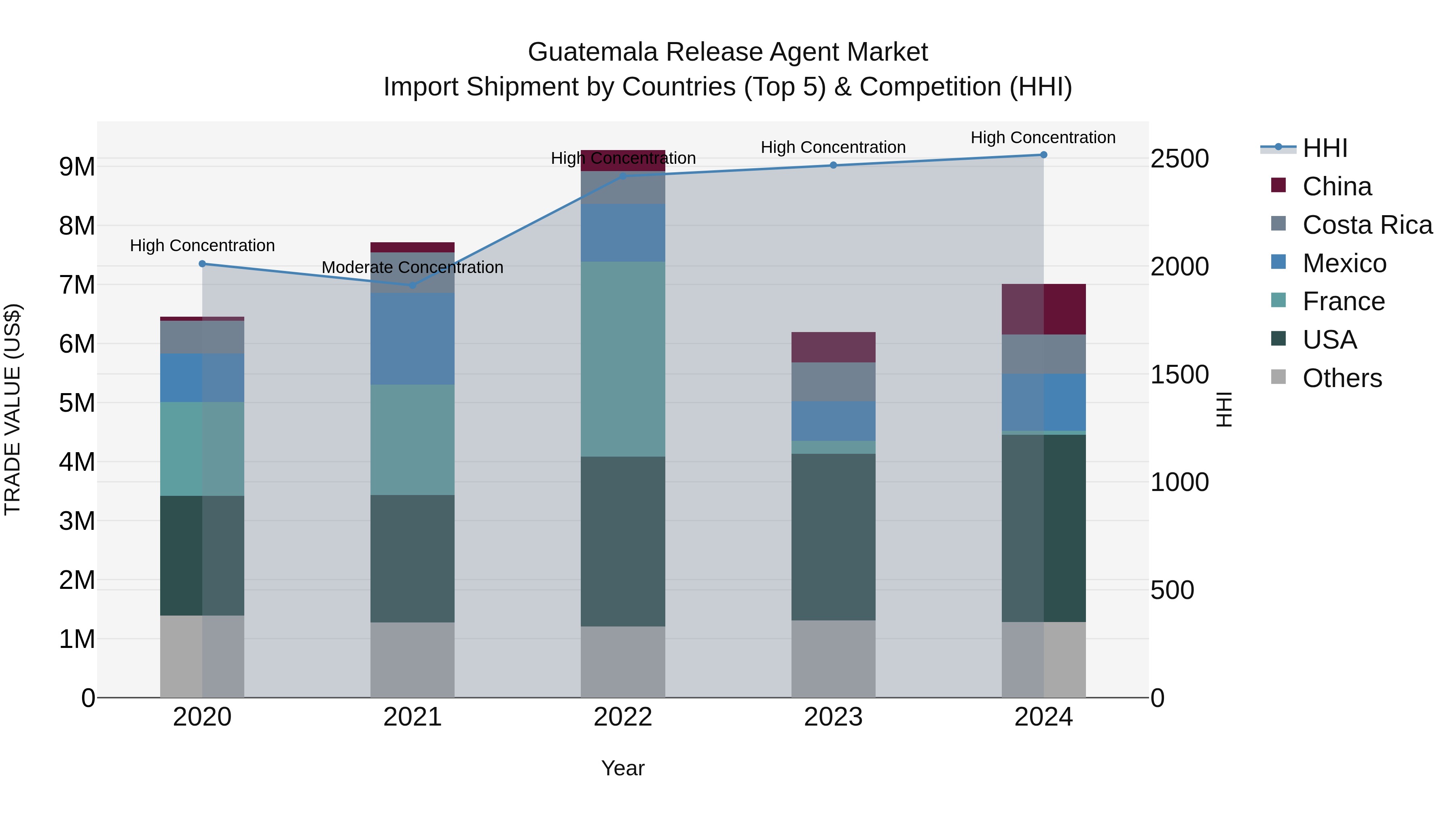The image size is (1456, 819).
Task: Click the 7M left axis tick
Action: [x=77, y=285]
